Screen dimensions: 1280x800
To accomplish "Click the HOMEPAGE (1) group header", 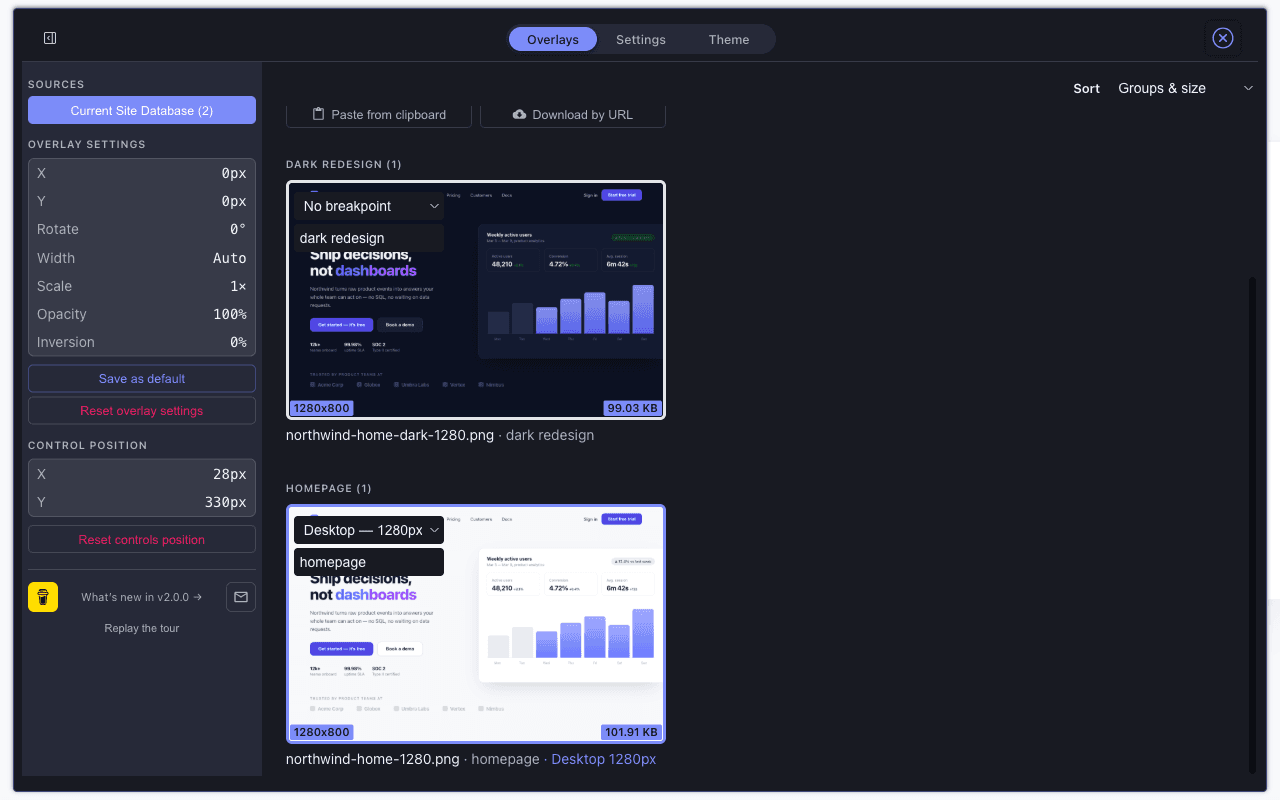I will (x=329, y=488).
